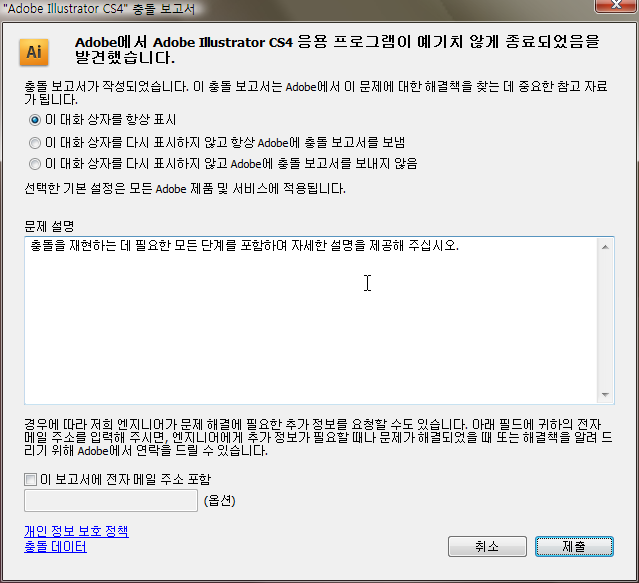Click inside the 문제 설명 text area
Viewport: 639px width, 583px height.
point(311,321)
